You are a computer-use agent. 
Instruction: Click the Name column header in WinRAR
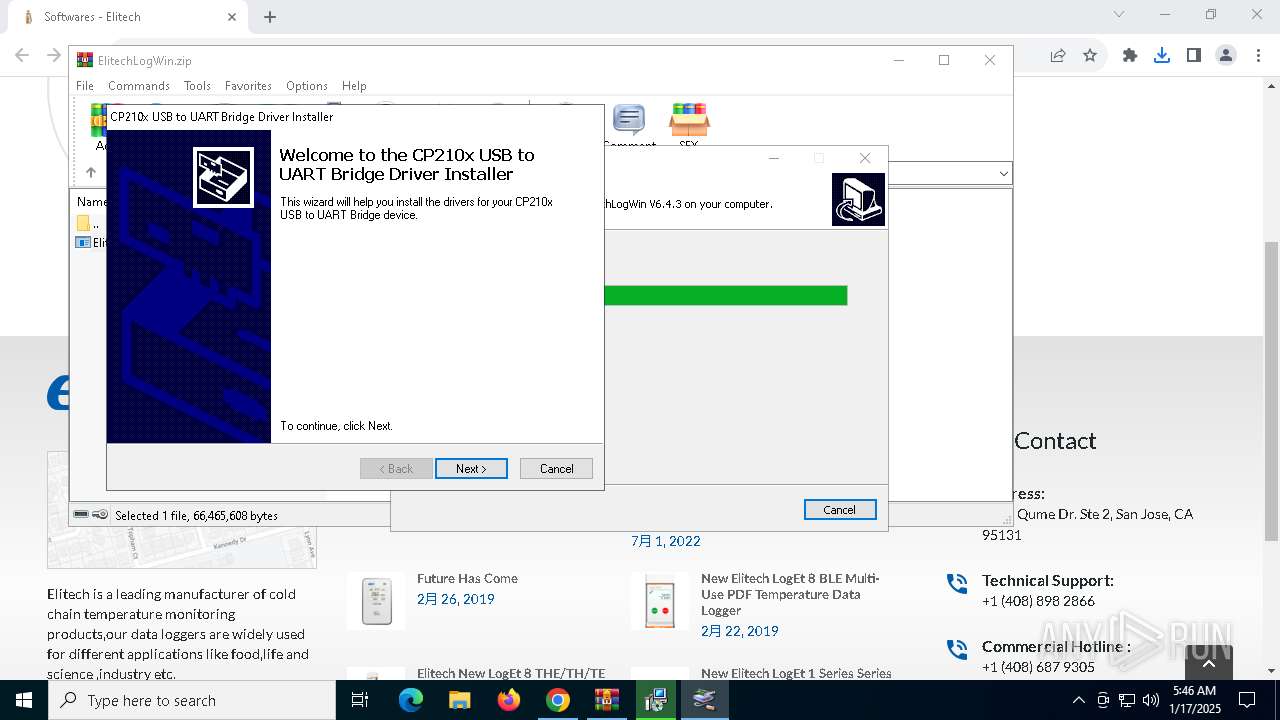pyautogui.click(x=91, y=202)
